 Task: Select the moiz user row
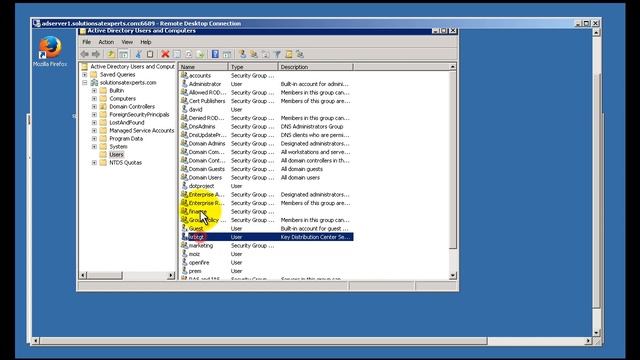point(266,254)
